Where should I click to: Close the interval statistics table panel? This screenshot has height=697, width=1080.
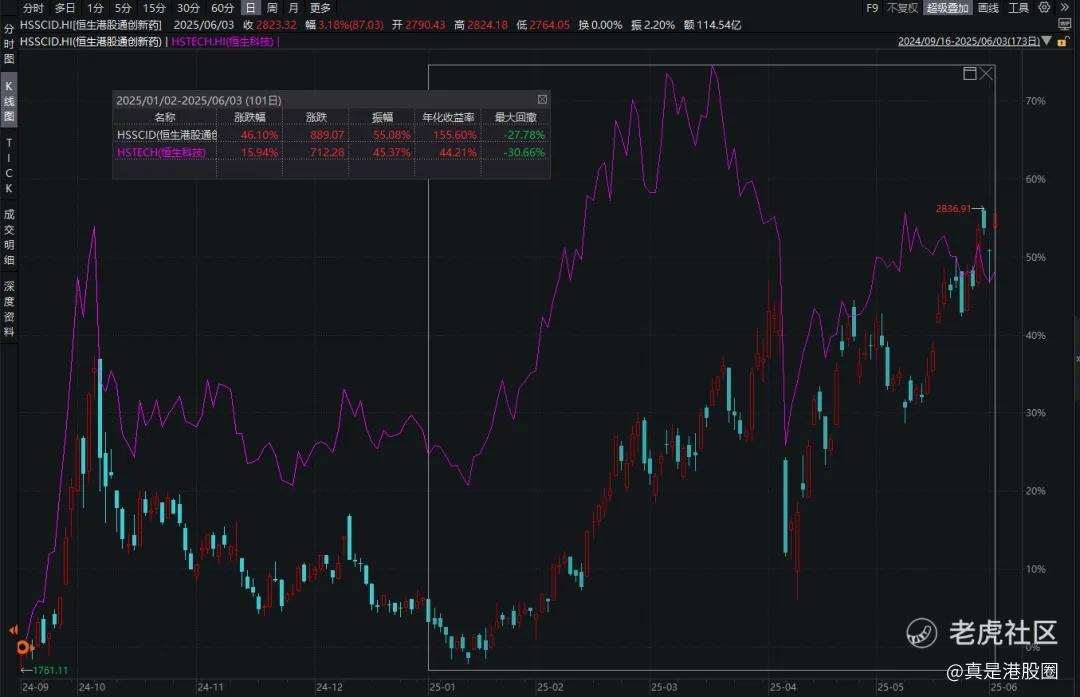point(542,100)
